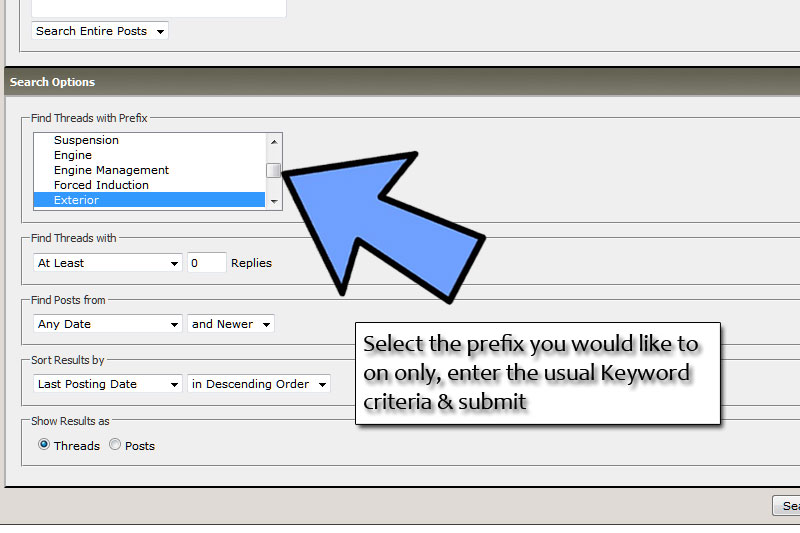Expand the Any Date dropdown

pos(107,324)
